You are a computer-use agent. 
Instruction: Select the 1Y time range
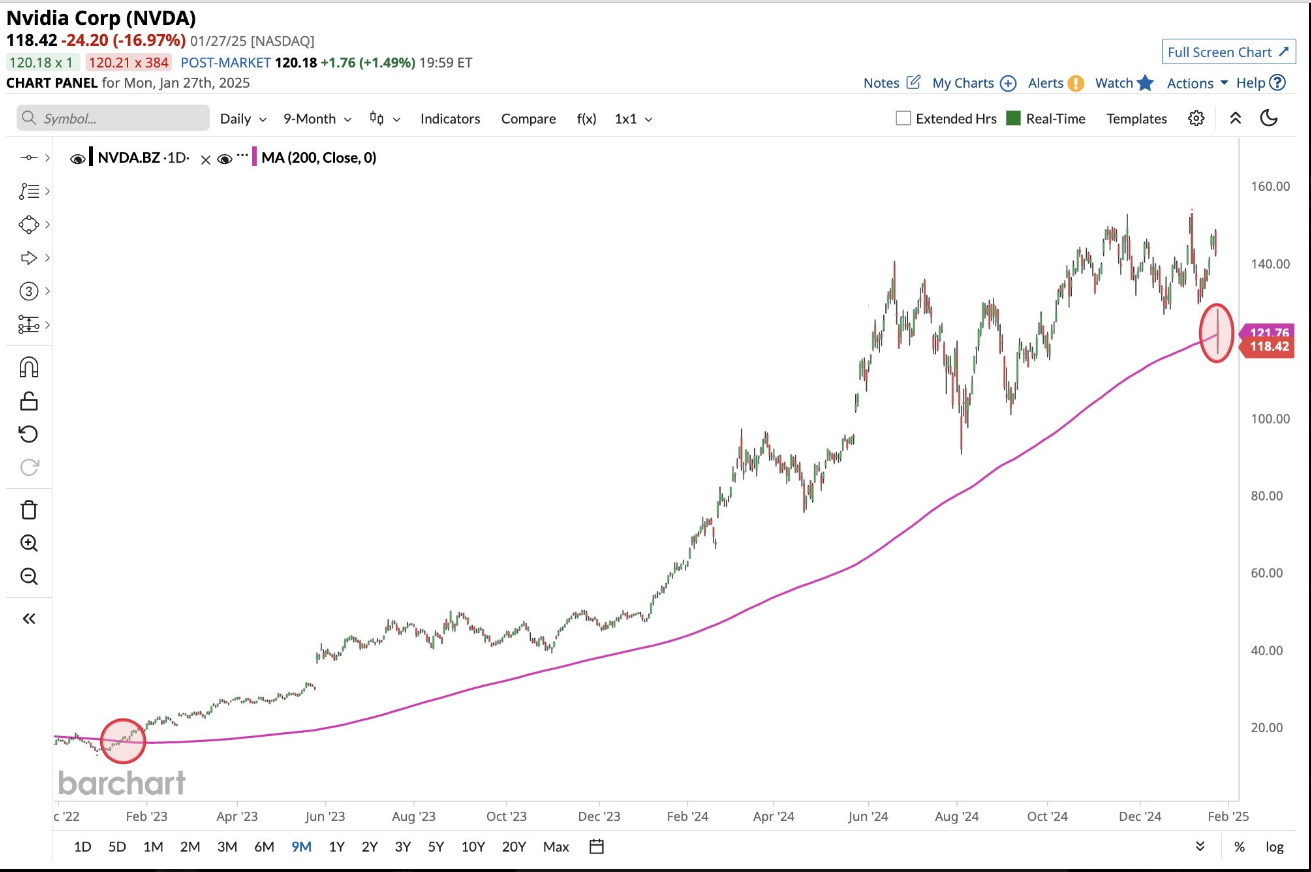coord(336,847)
